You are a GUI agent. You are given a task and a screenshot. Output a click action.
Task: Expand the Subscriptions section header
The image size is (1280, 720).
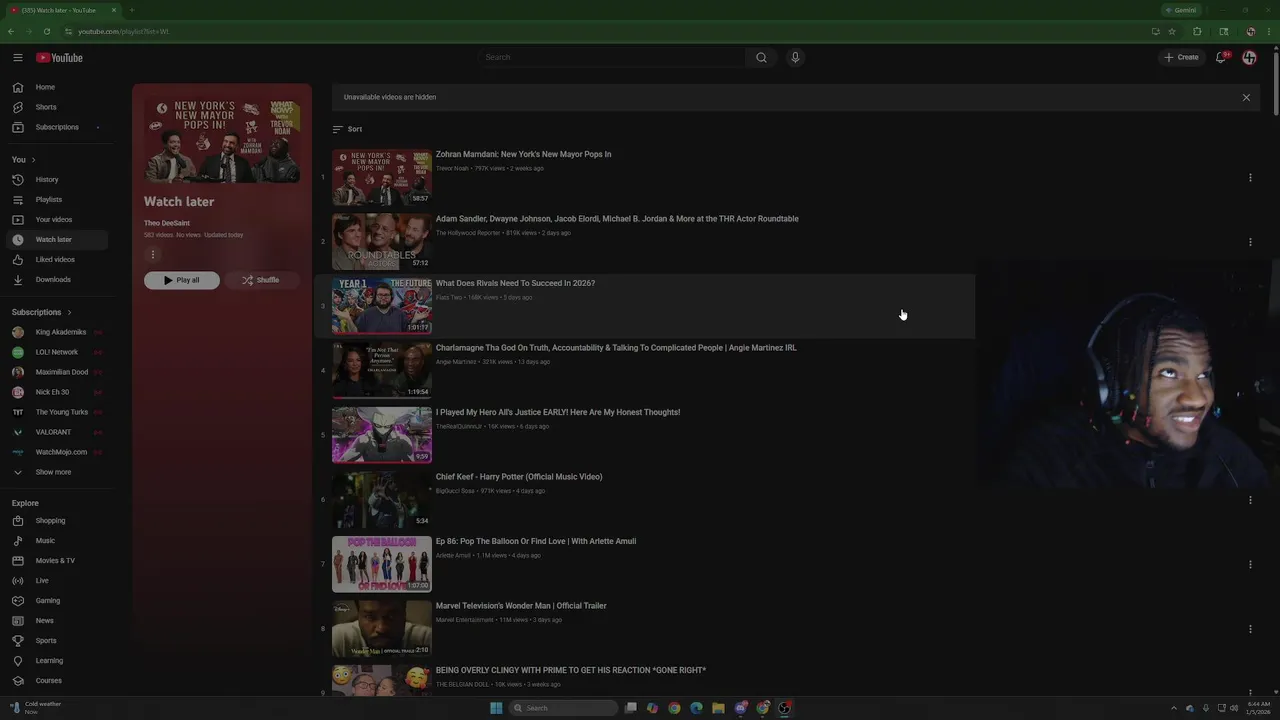[42, 312]
